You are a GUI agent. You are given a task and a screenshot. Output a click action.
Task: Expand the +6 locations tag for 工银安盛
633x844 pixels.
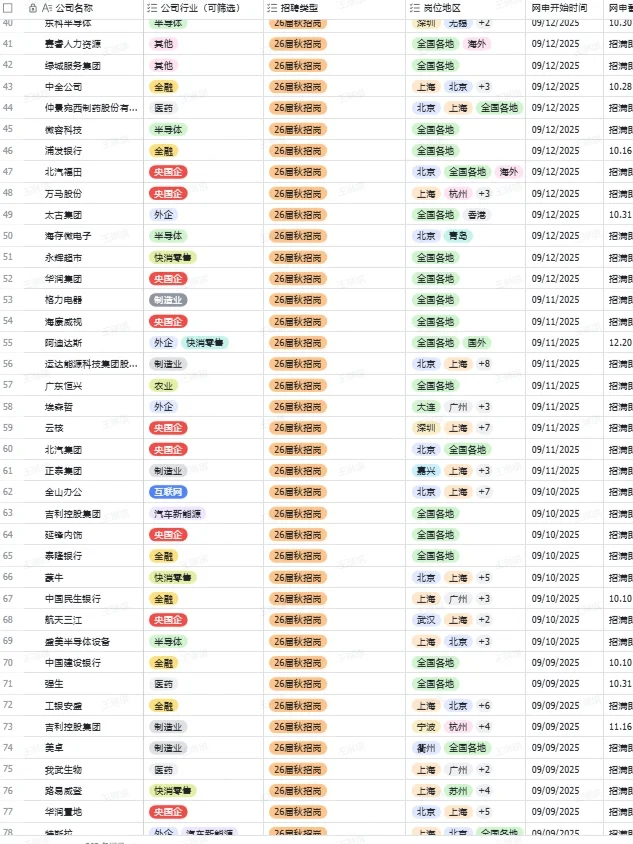coord(484,706)
